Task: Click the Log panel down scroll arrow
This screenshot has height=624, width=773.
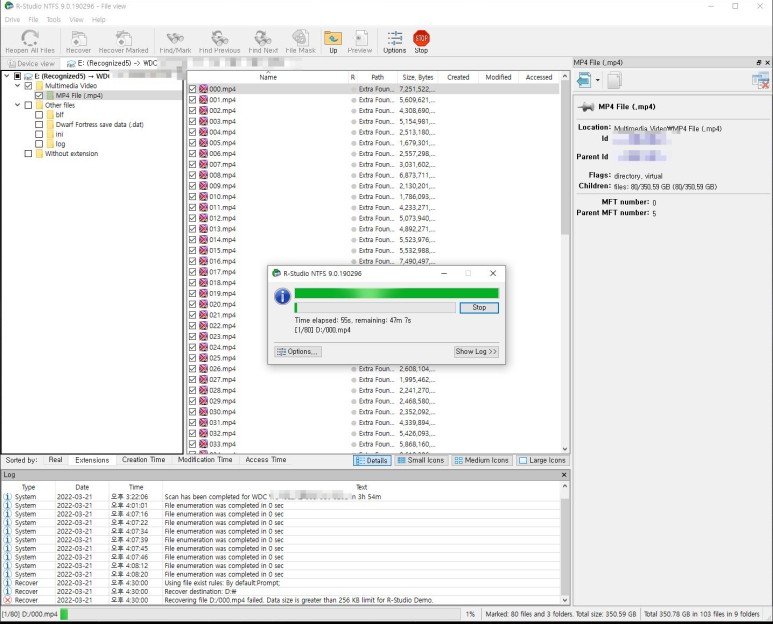Action: click(565, 600)
